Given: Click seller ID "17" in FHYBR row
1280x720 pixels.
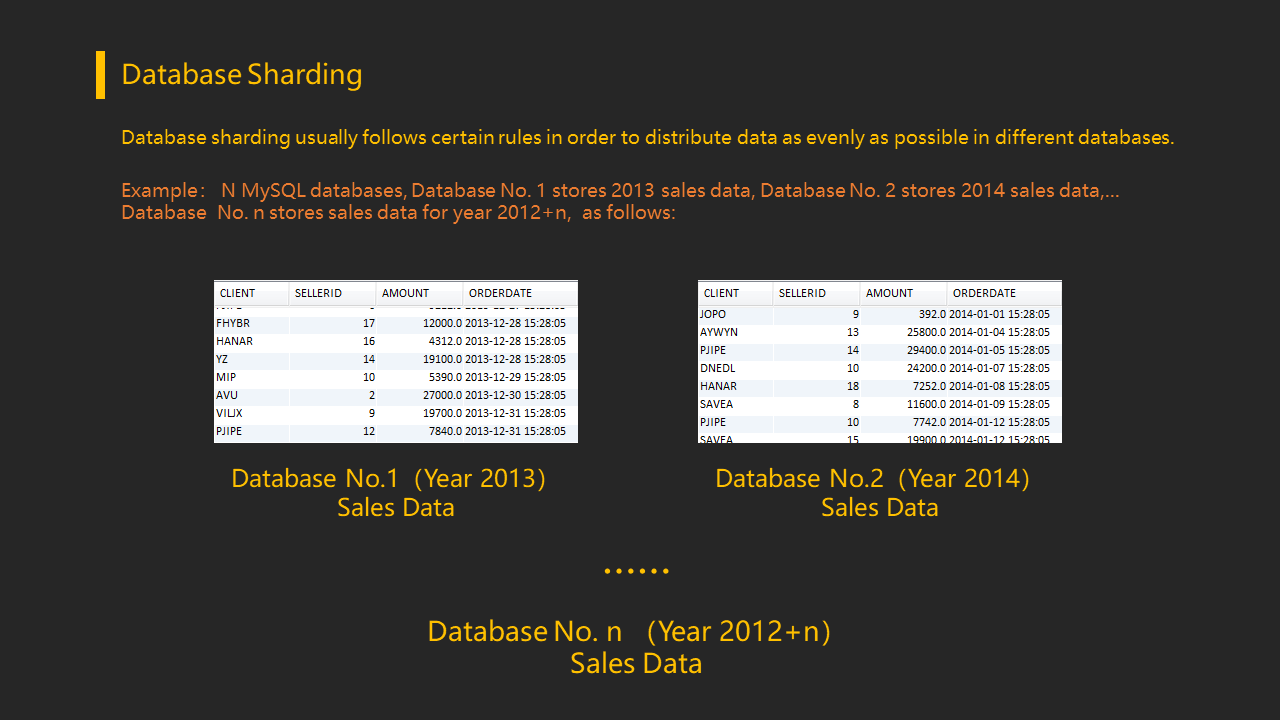Looking at the screenshot, I should click(x=369, y=323).
